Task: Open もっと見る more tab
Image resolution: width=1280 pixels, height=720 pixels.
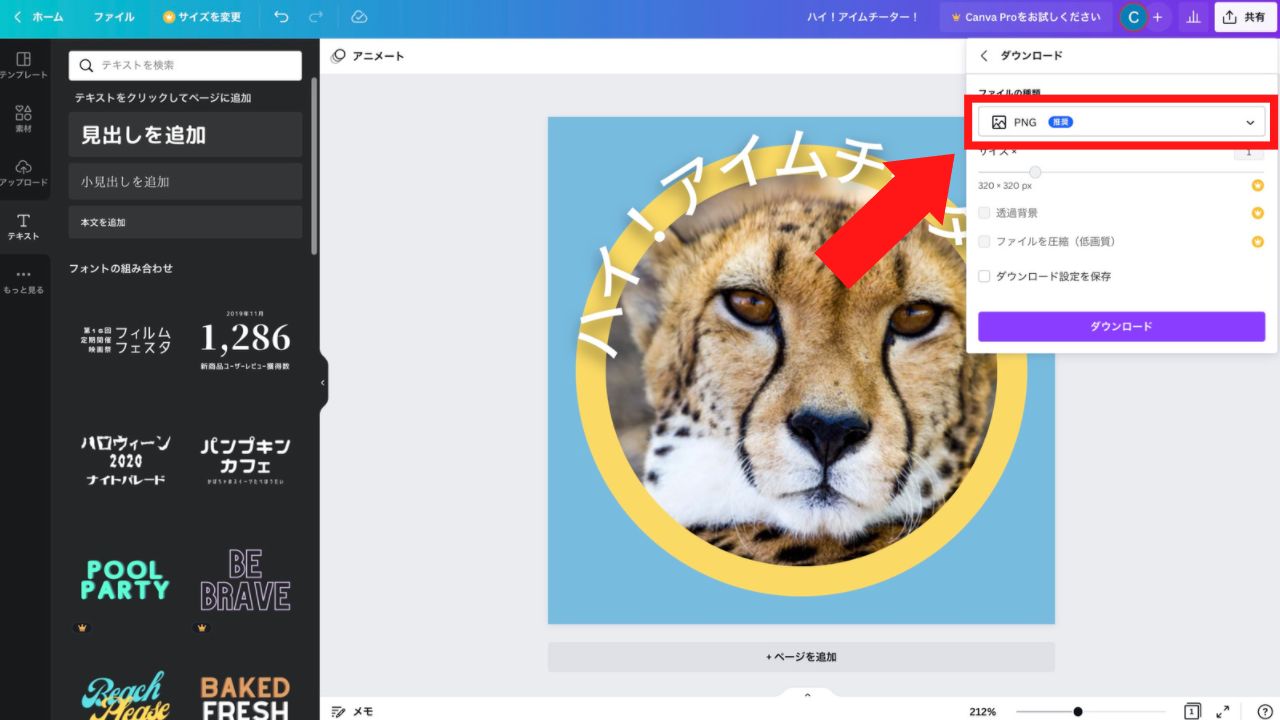Action: [x=24, y=280]
